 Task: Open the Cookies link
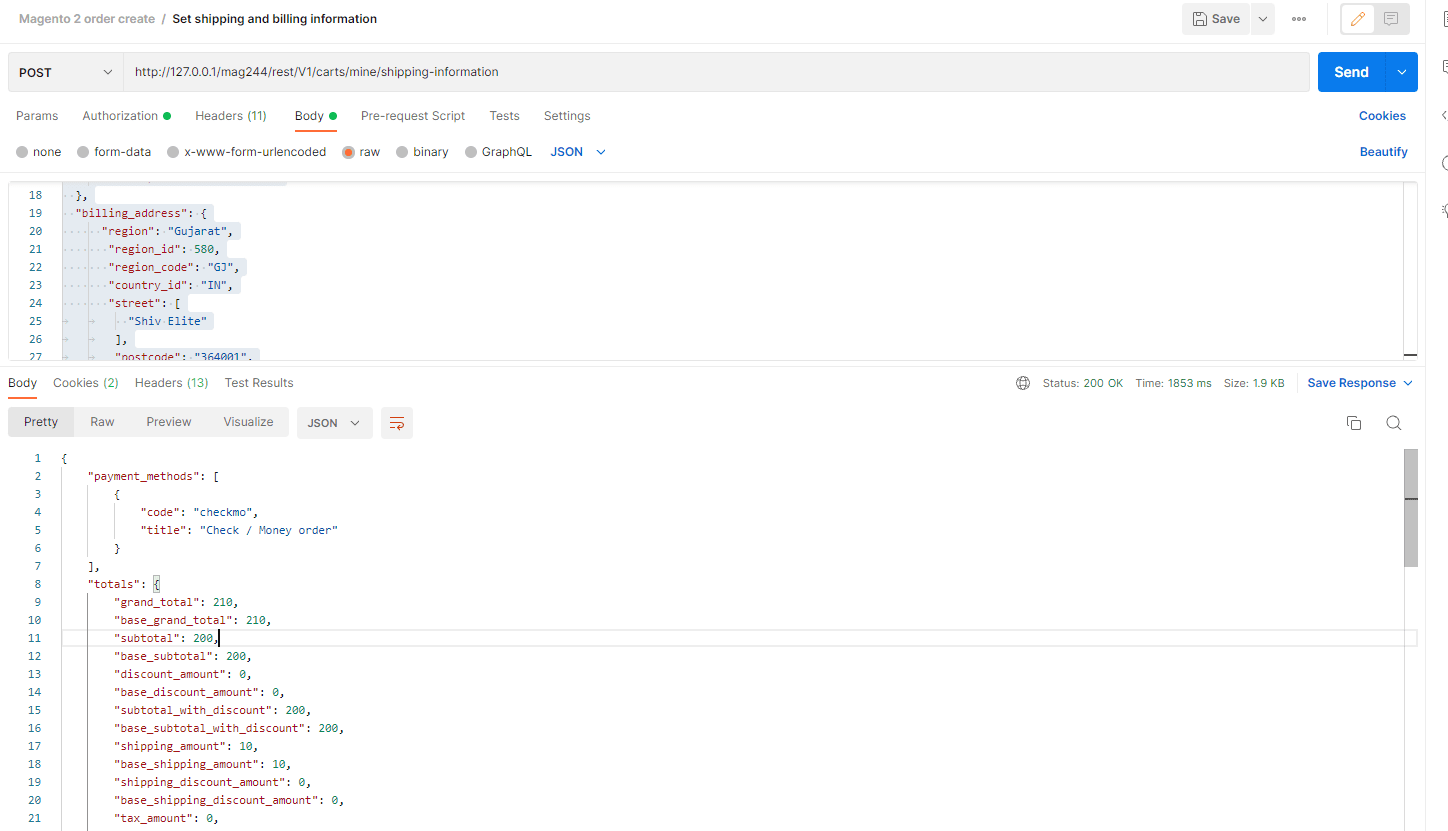[1382, 116]
